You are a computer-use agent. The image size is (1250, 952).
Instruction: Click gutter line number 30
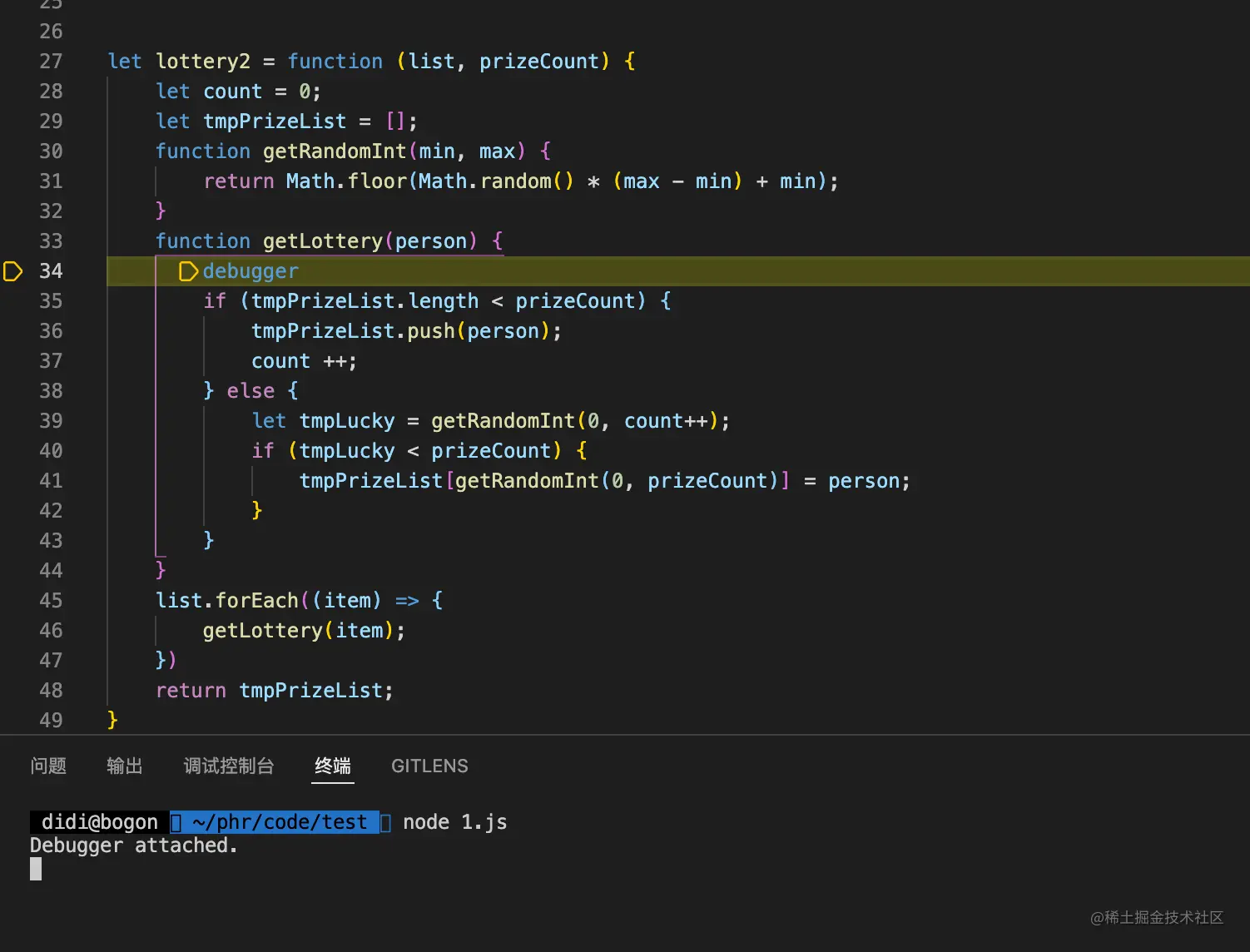pyautogui.click(x=51, y=151)
